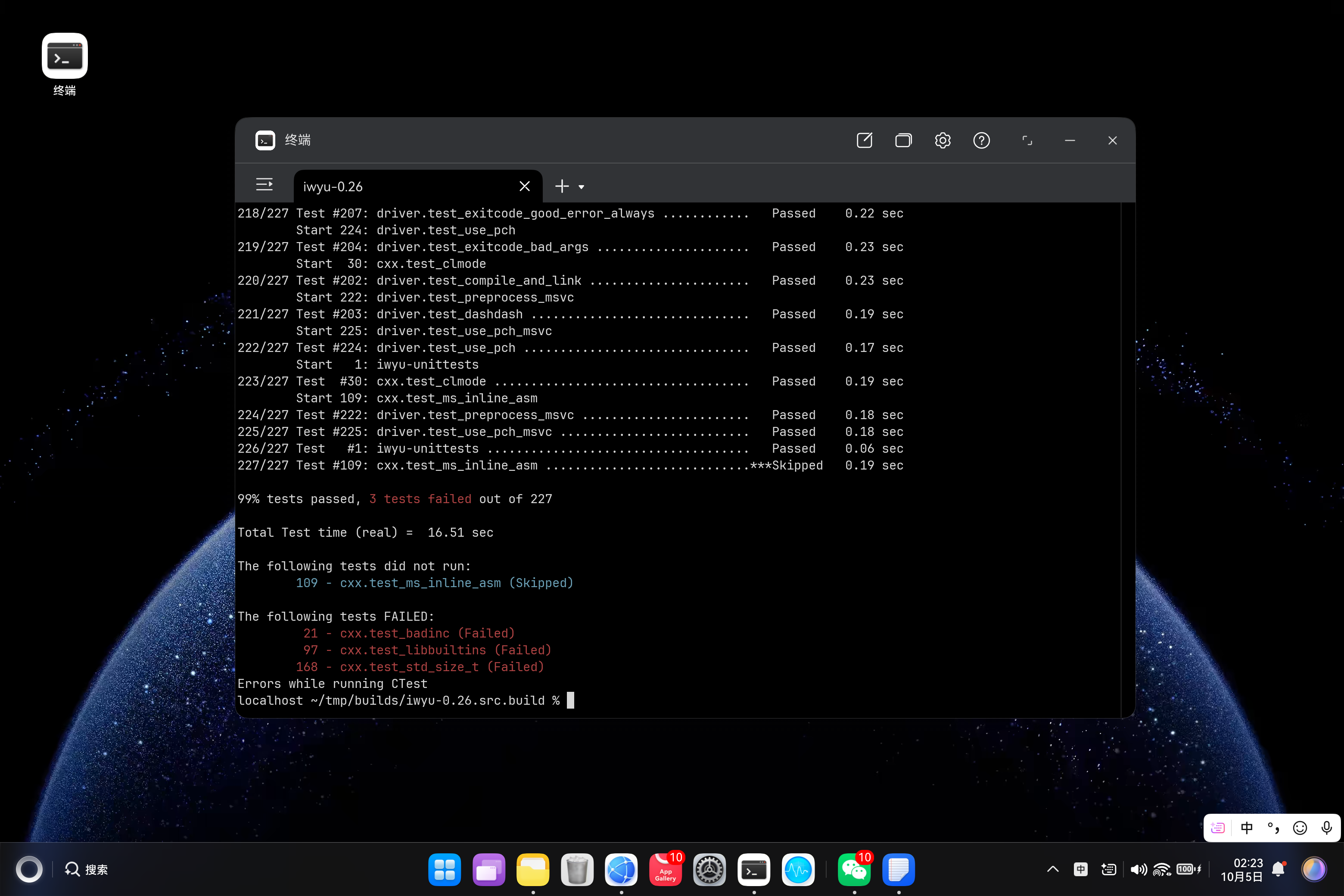Open the keyboard tray icon in taskbar
1344x896 pixels.
tap(1108, 869)
